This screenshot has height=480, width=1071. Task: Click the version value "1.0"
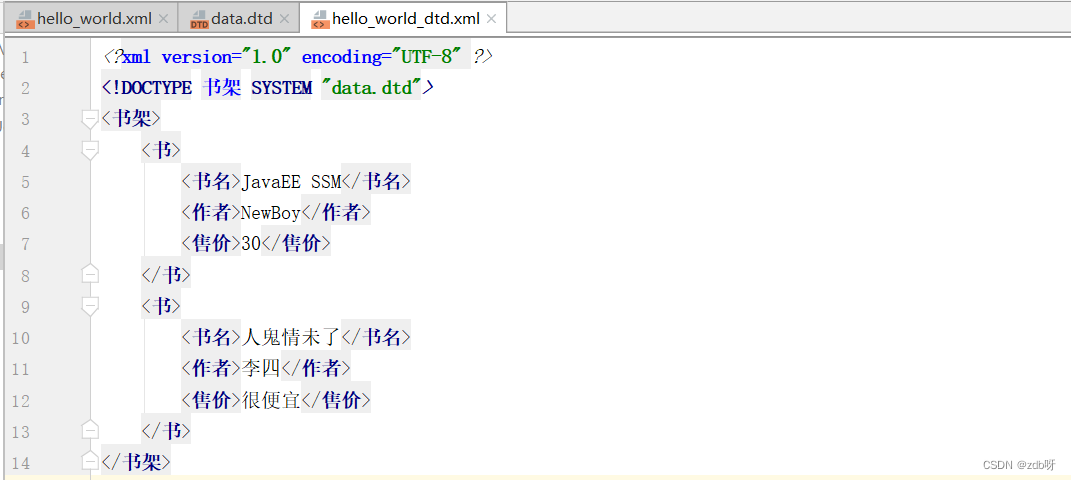[x=267, y=57]
